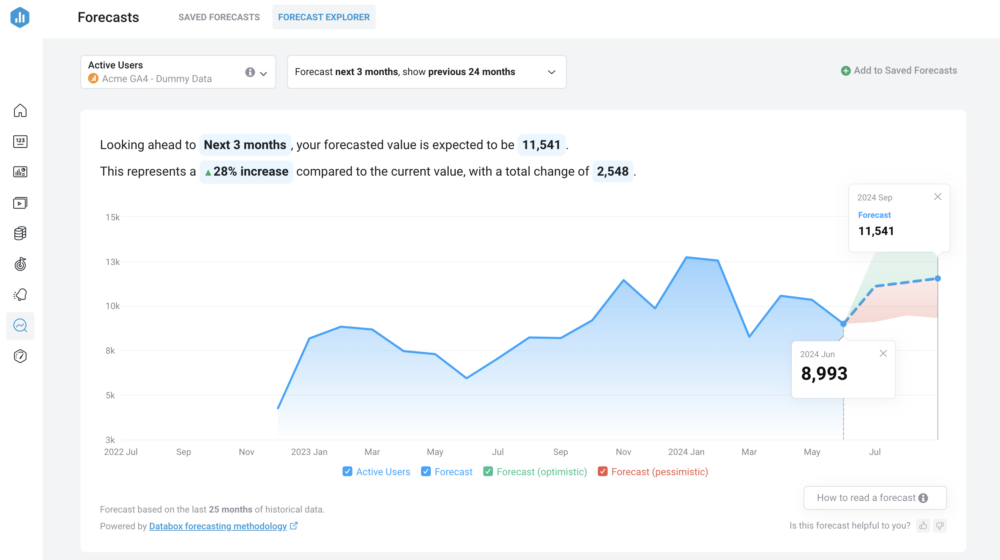The image size is (1000, 560).
Task: Open the Databoards chart sidebar icon
Action: point(20,172)
